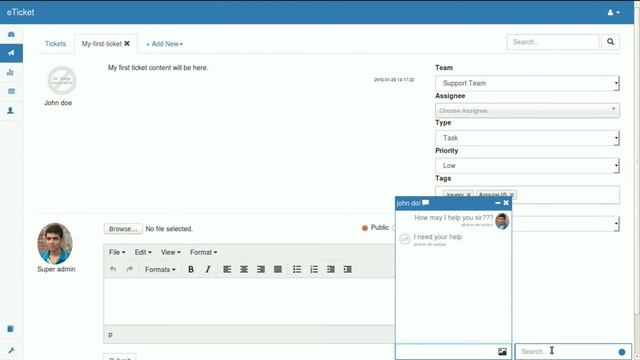
Task: Open the Team dropdown showing Support Team
Action: click(527, 83)
